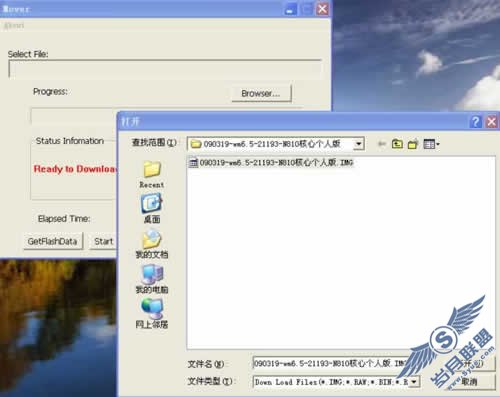Minimize the Rover window
This screenshot has width=500, height=397.
coord(291,9)
